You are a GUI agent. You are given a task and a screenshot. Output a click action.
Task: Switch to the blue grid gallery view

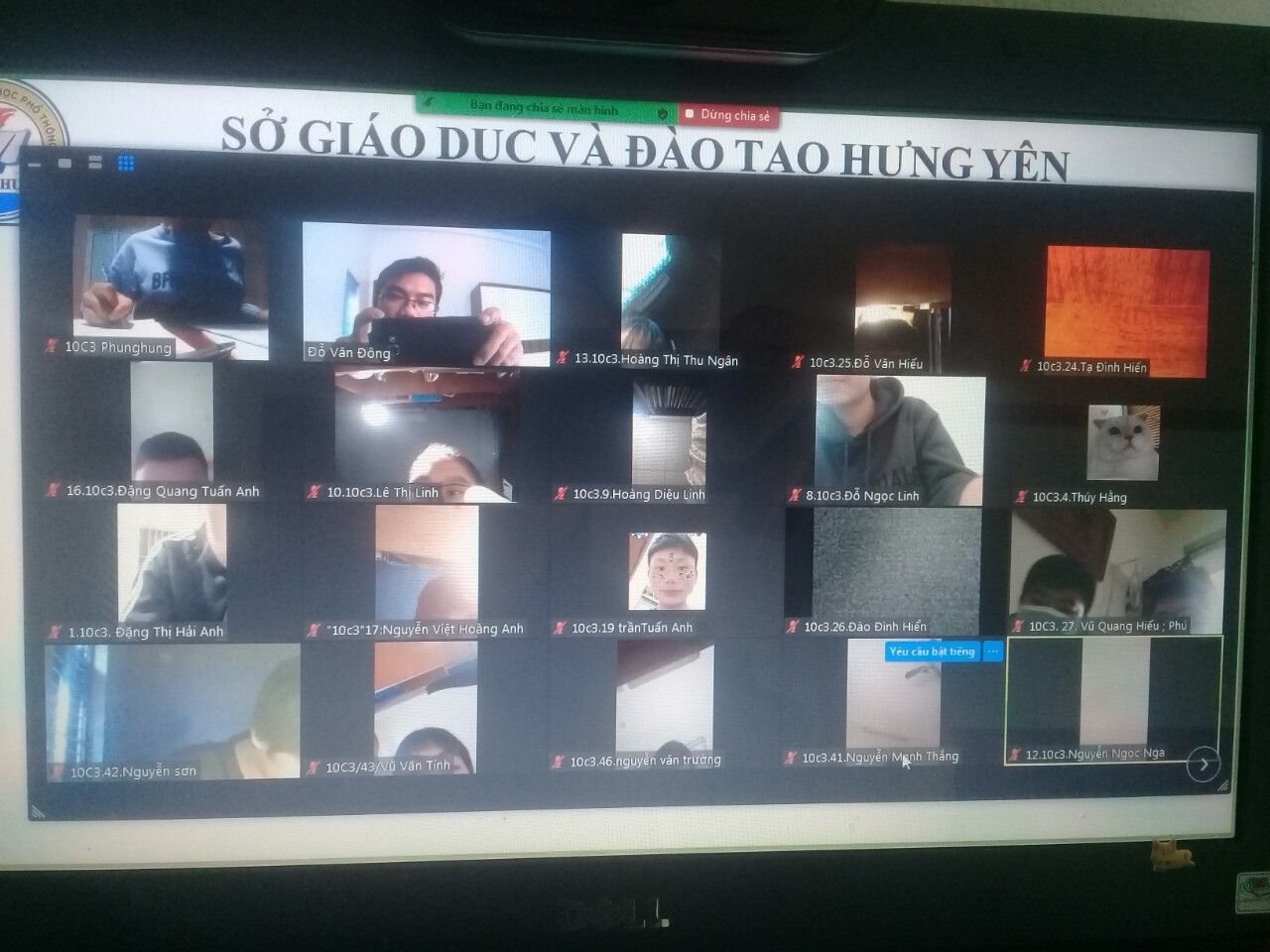(x=126, y=164)
